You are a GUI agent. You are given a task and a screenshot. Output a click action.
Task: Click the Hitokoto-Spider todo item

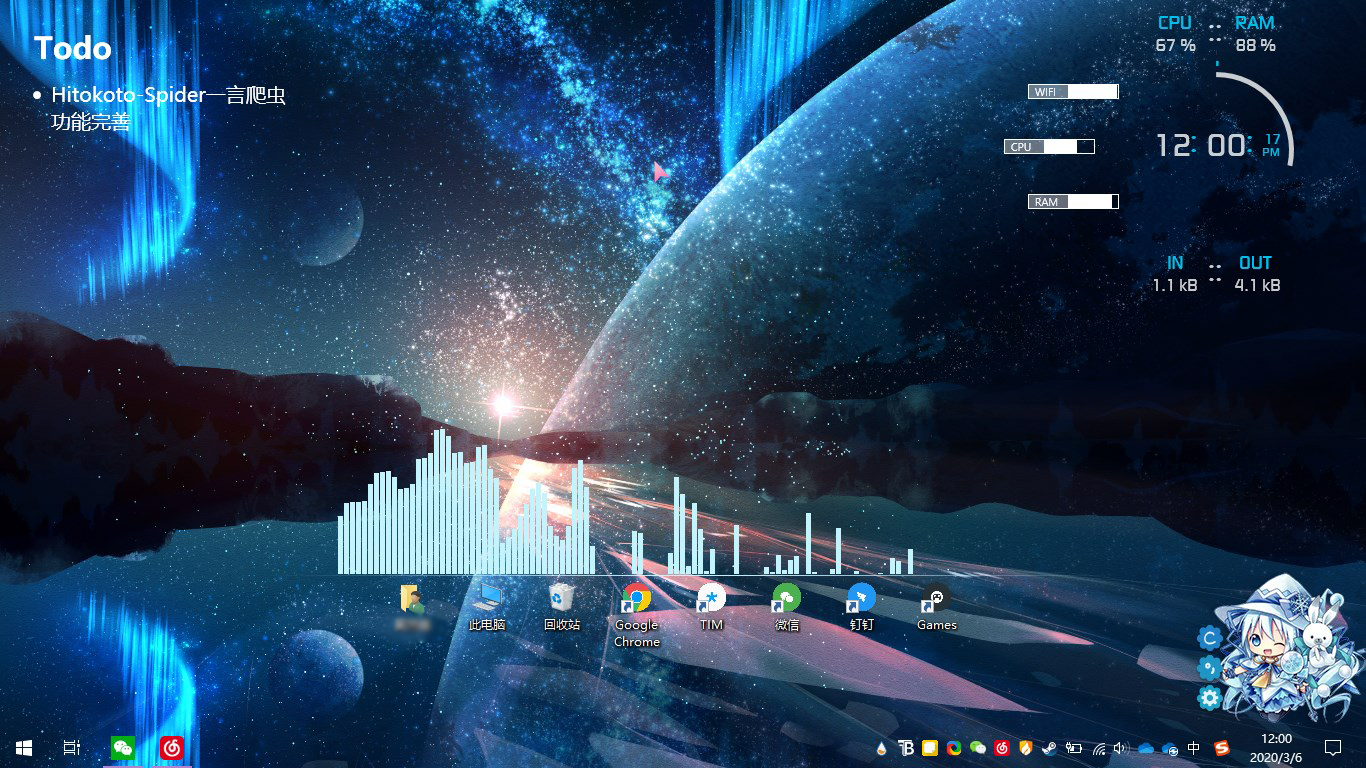[168, 96]
